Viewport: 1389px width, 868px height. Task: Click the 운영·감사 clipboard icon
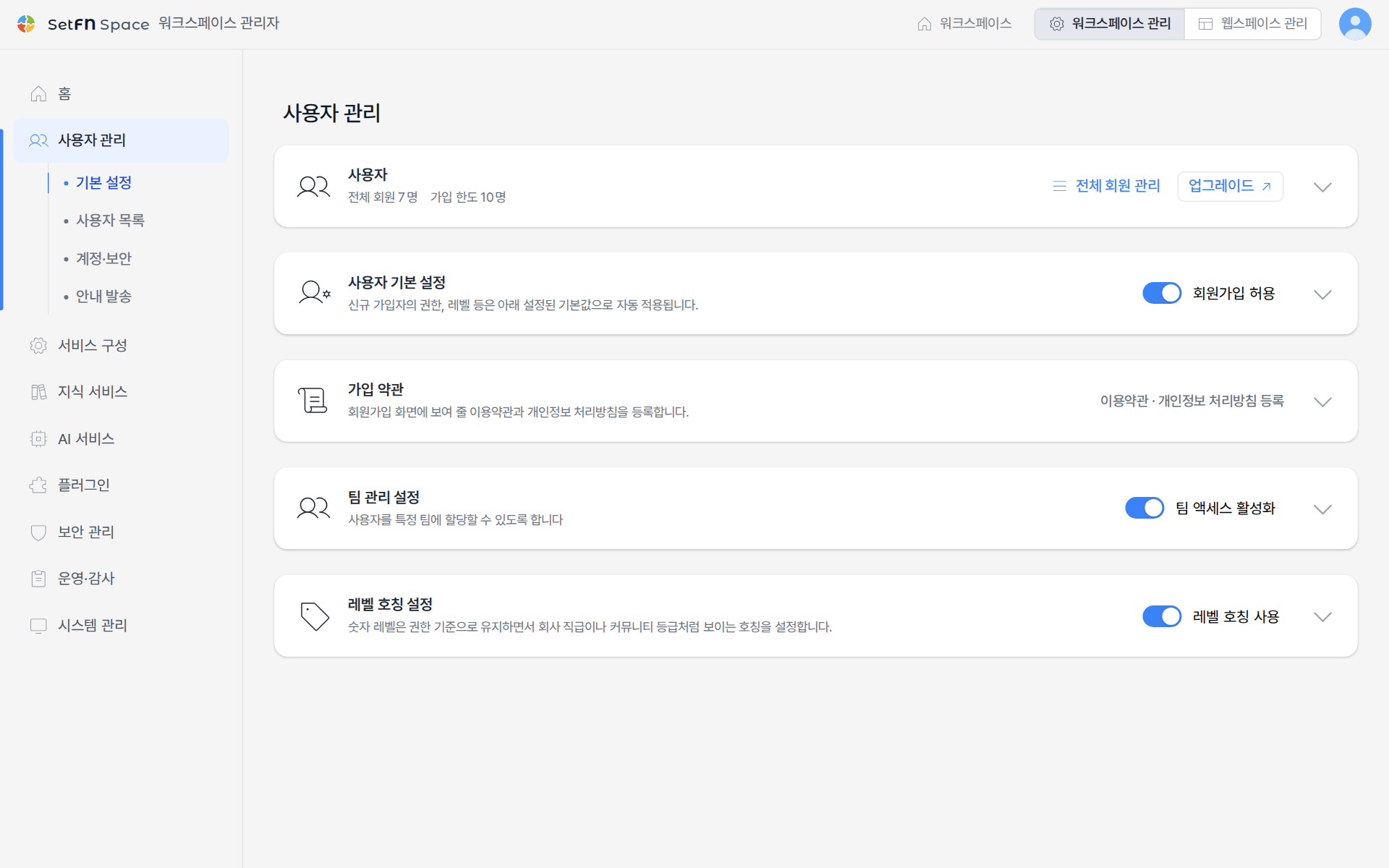click(38, 579)
